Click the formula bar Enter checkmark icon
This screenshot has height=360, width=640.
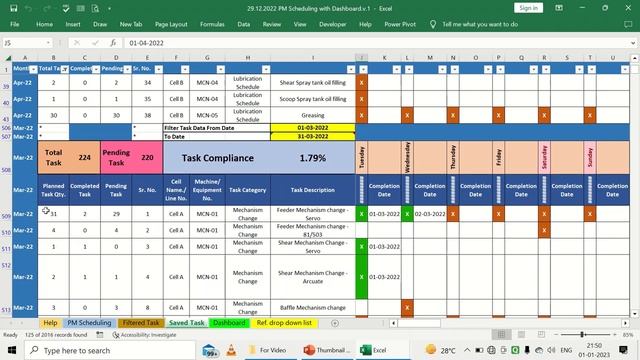pyautogui.click(x=95, y=43)
